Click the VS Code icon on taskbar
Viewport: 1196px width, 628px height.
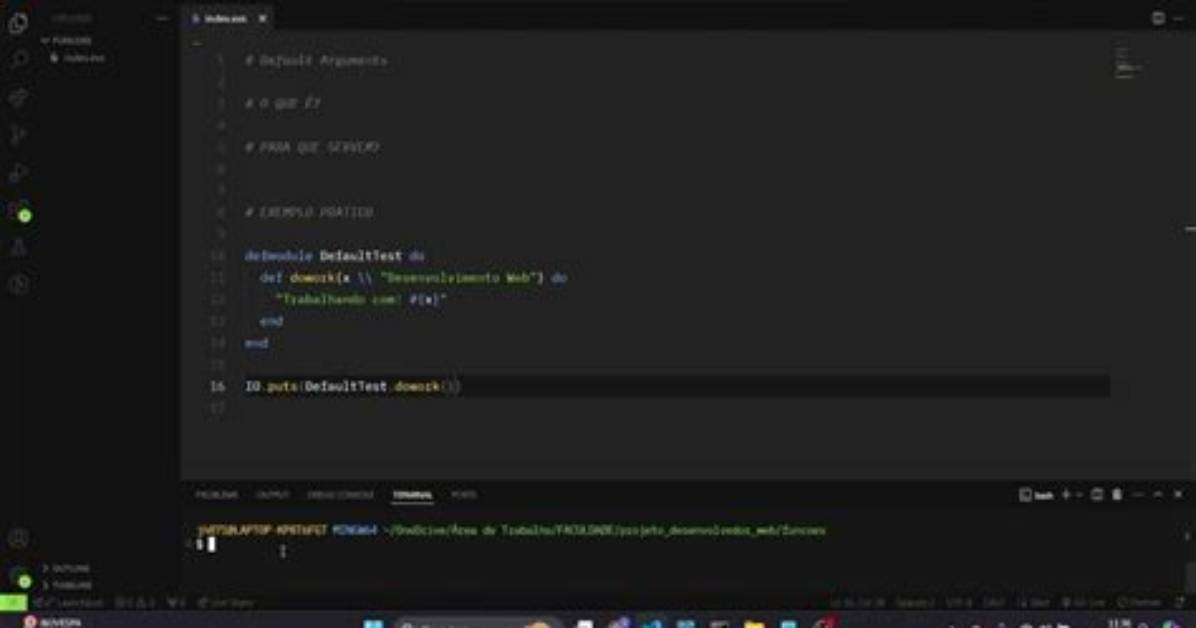click(652, 623)
